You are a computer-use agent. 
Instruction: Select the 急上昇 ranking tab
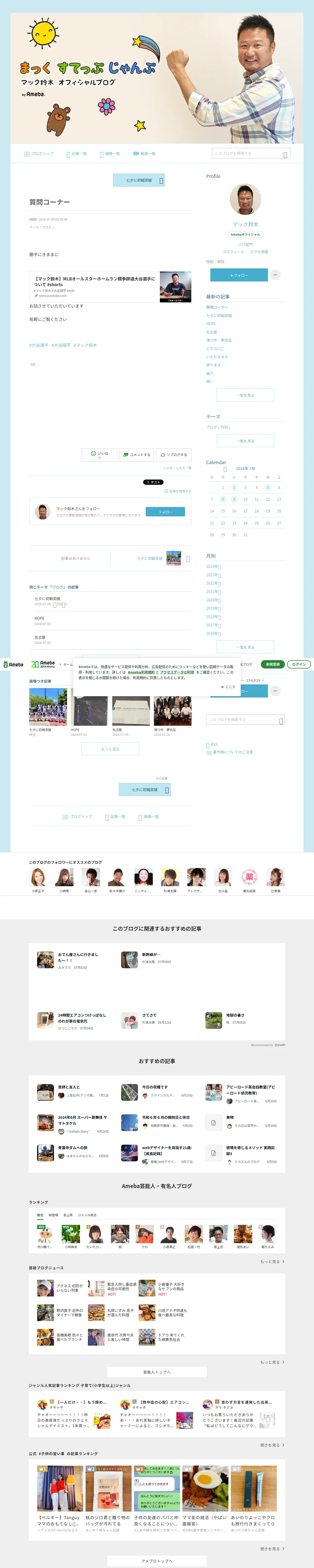[x=68, y=1215]
